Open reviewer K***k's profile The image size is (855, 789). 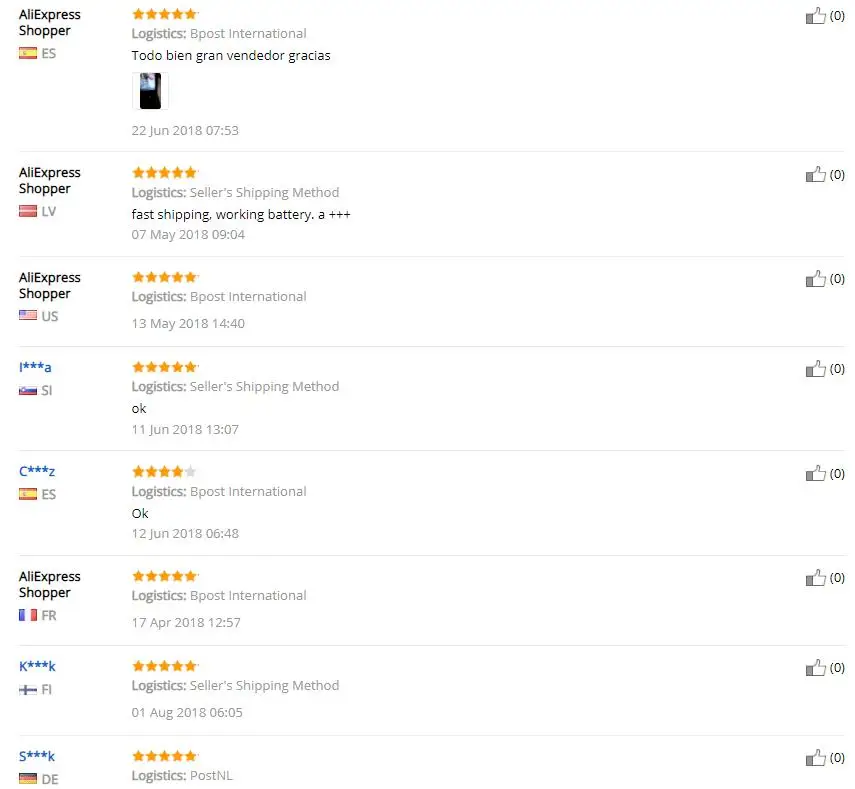point(37,666)
